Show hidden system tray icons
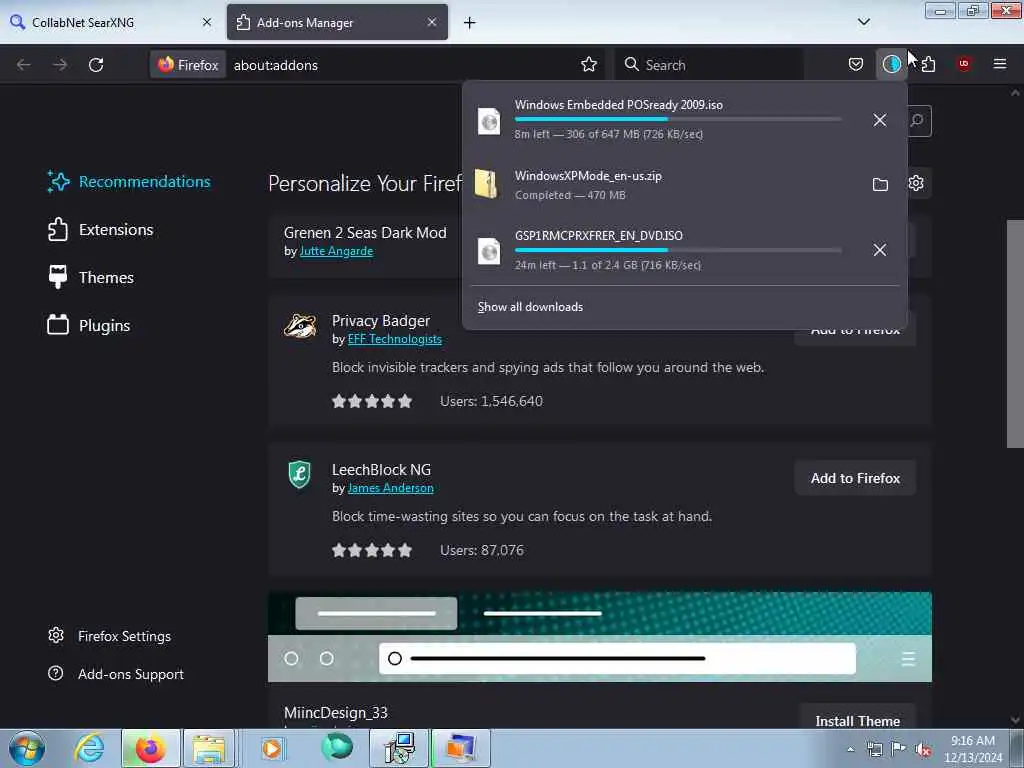The width and height of the screenshot is (1024, 768). point(850,749)
